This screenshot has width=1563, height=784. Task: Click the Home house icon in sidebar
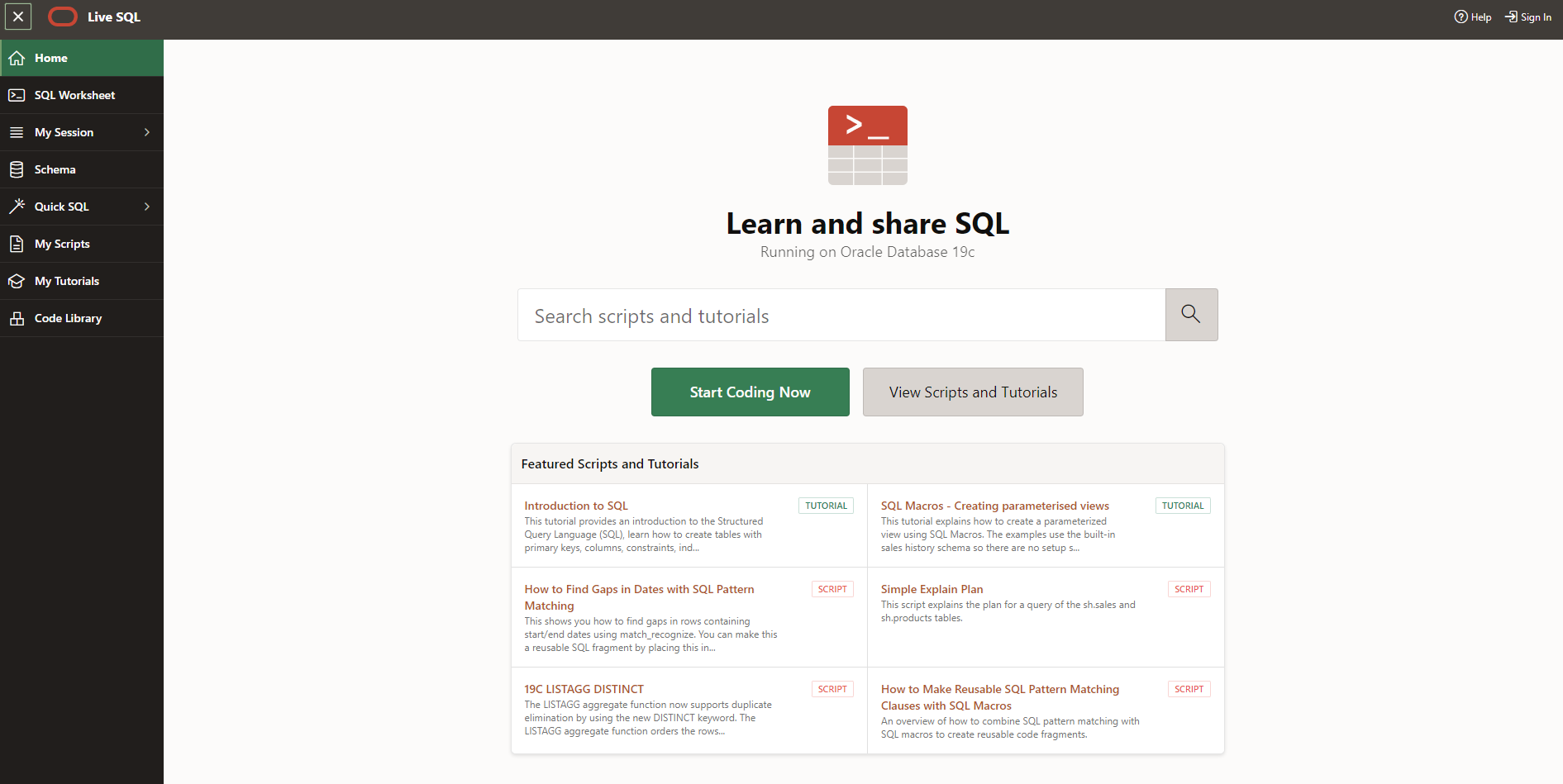click(x=17, y=59)
